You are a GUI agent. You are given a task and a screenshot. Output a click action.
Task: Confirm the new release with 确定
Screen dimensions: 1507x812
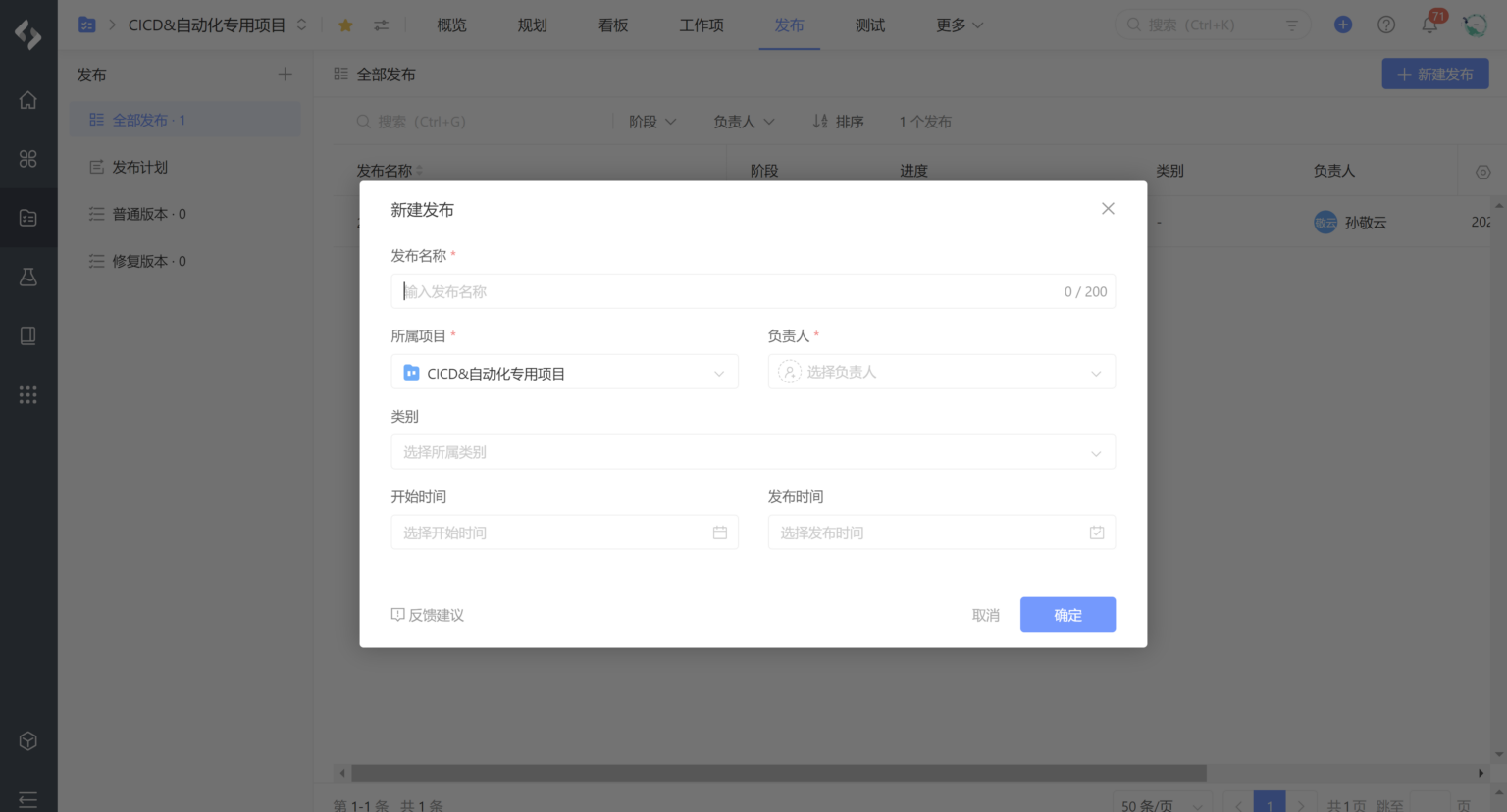(x=1067, y=614)
